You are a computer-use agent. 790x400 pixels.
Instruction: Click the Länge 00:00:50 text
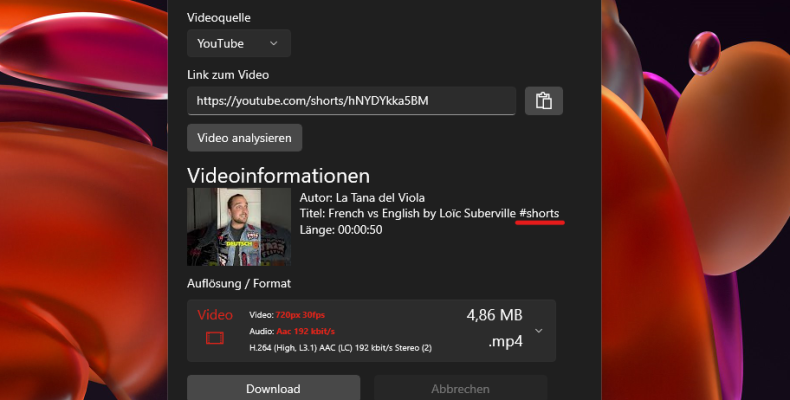pyautogui.click(x=341, y=230)
